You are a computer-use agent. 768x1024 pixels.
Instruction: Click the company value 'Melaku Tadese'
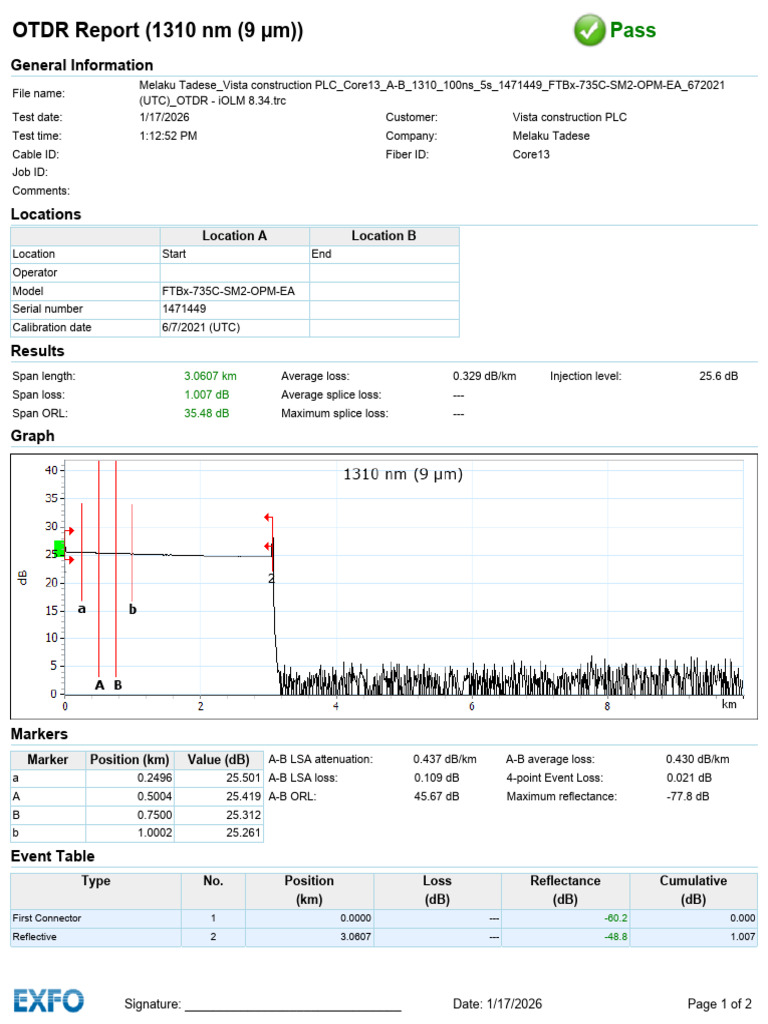551,136
